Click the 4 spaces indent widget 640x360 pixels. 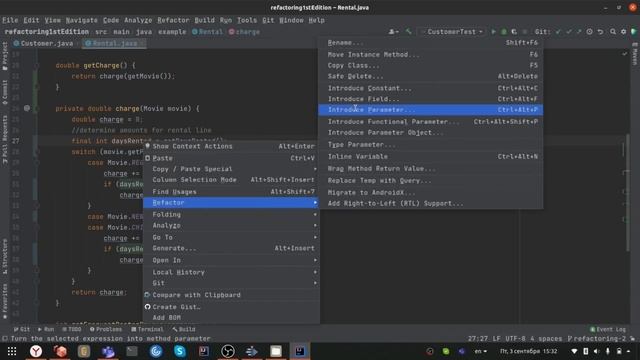pyautogui.click(x=546, y=338)
